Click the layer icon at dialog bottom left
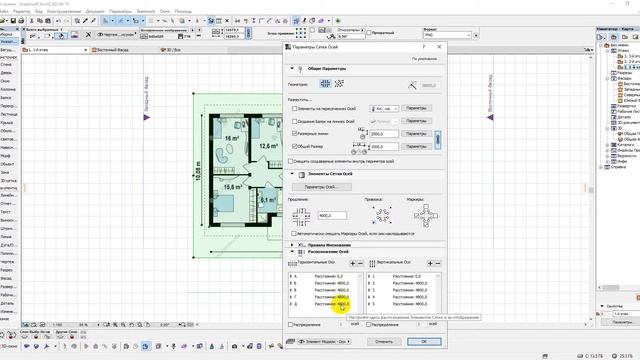This screenshot has height=360, width=640. (x=291, y=341)
